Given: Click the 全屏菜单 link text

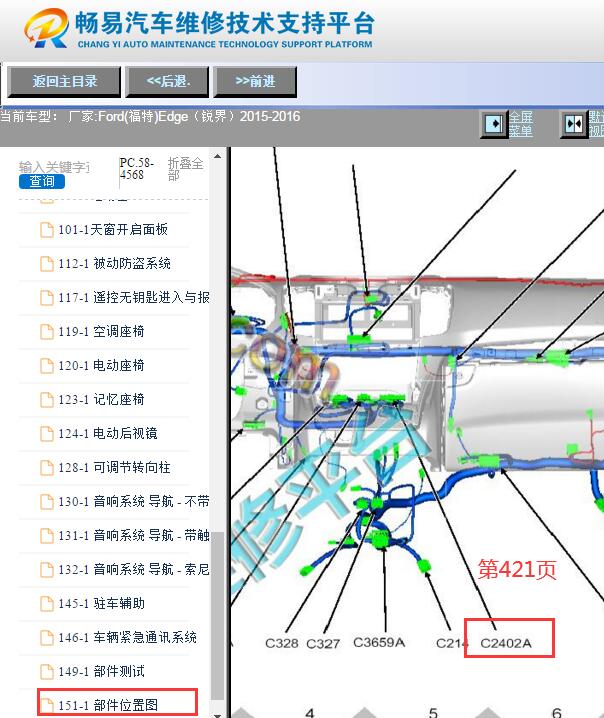Looking at the screenshot, I should (521, 124).
